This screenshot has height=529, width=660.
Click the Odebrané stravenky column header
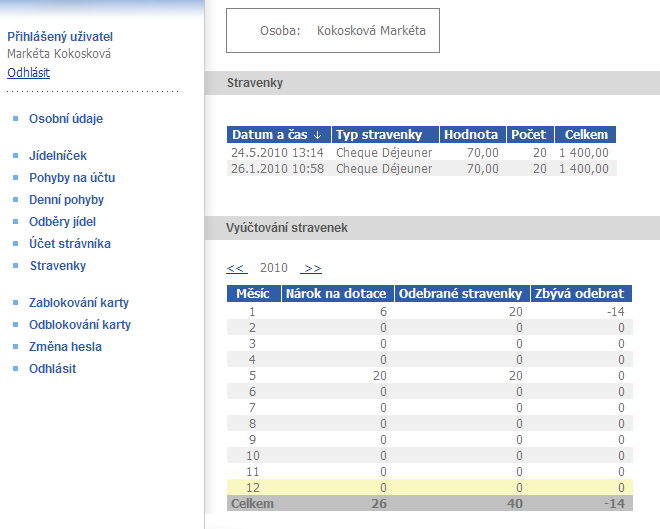coord(460,293)
